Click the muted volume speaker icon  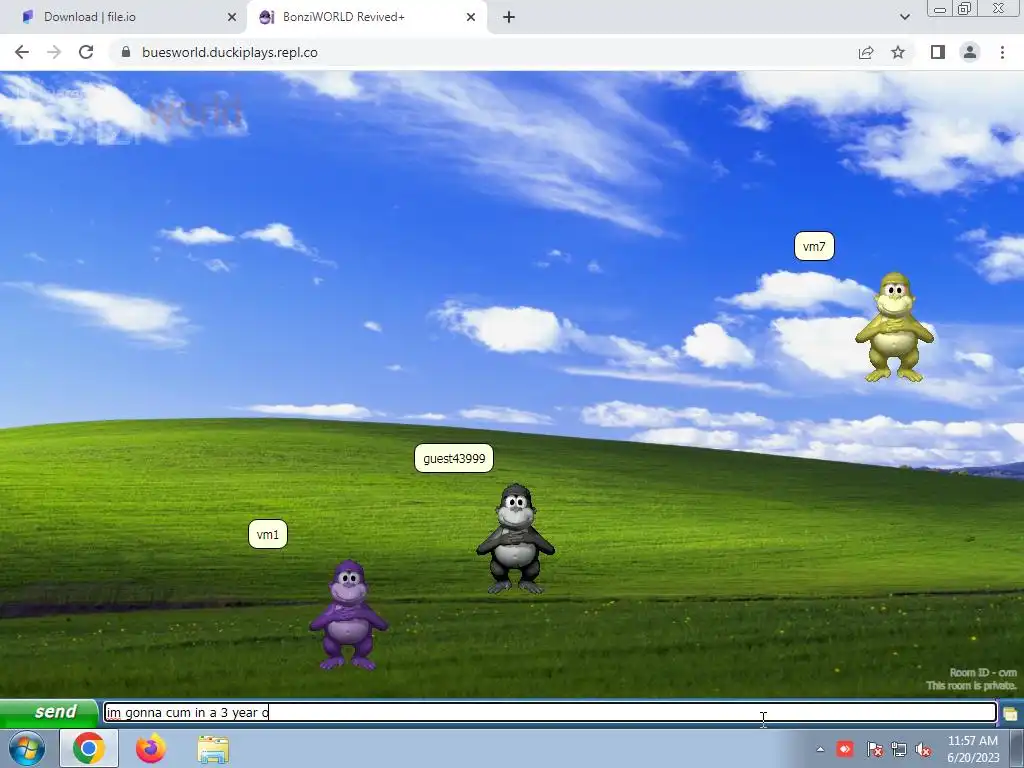coord(923,749)
